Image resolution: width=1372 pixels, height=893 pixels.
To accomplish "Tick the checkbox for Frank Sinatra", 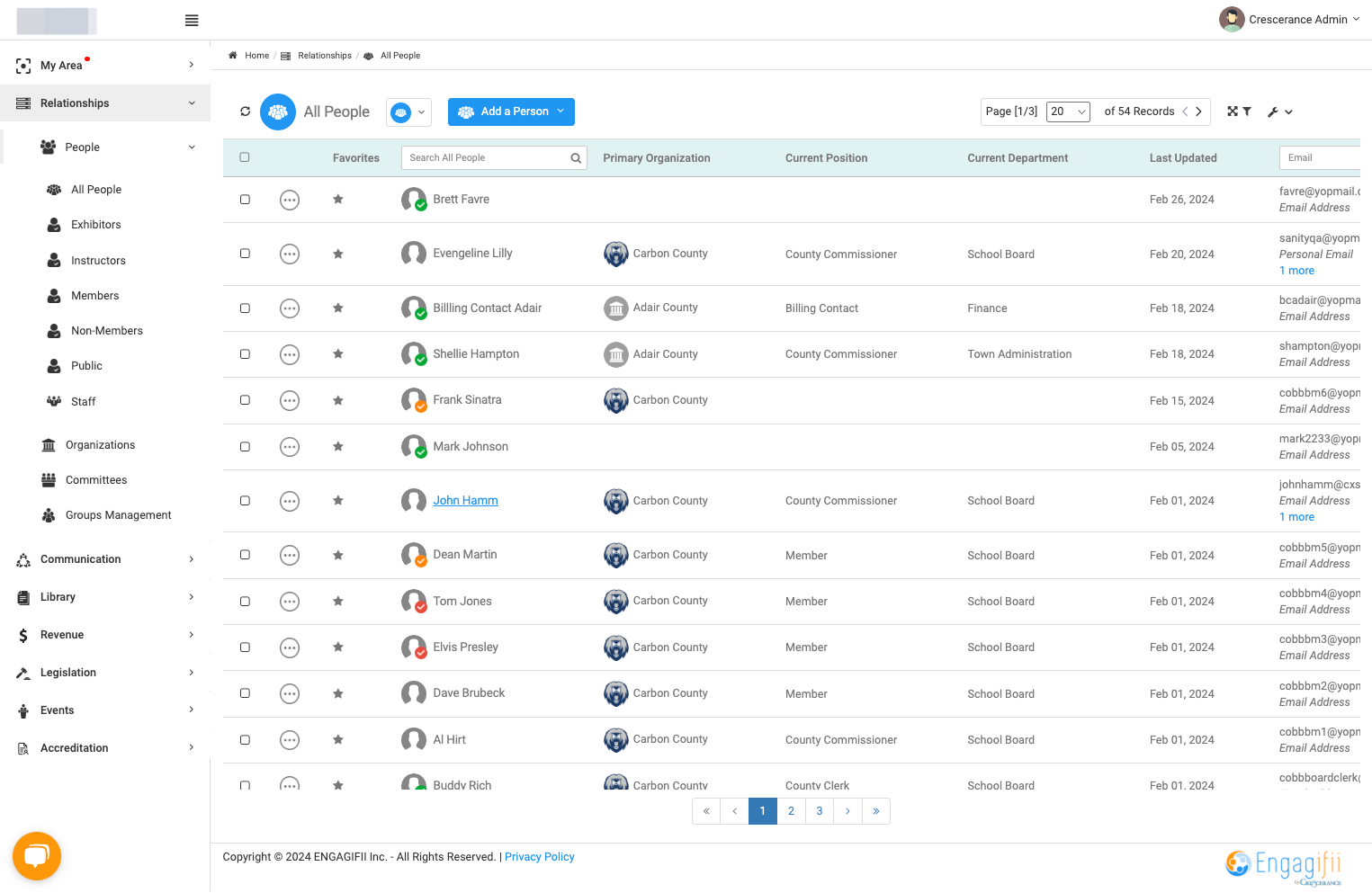I will (x=245, y=400).
